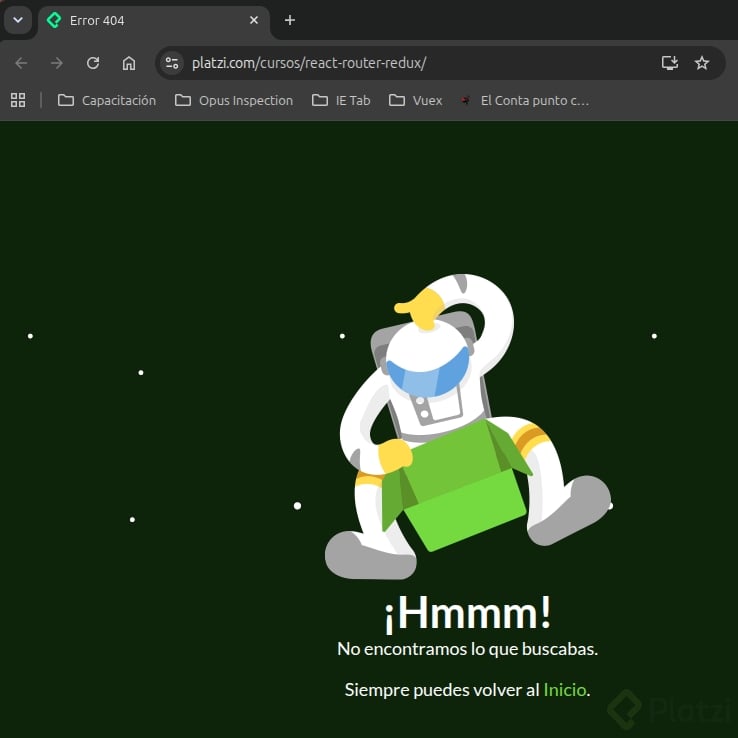Open the browser home page
The image size is (738, 738).
[129, 63]
